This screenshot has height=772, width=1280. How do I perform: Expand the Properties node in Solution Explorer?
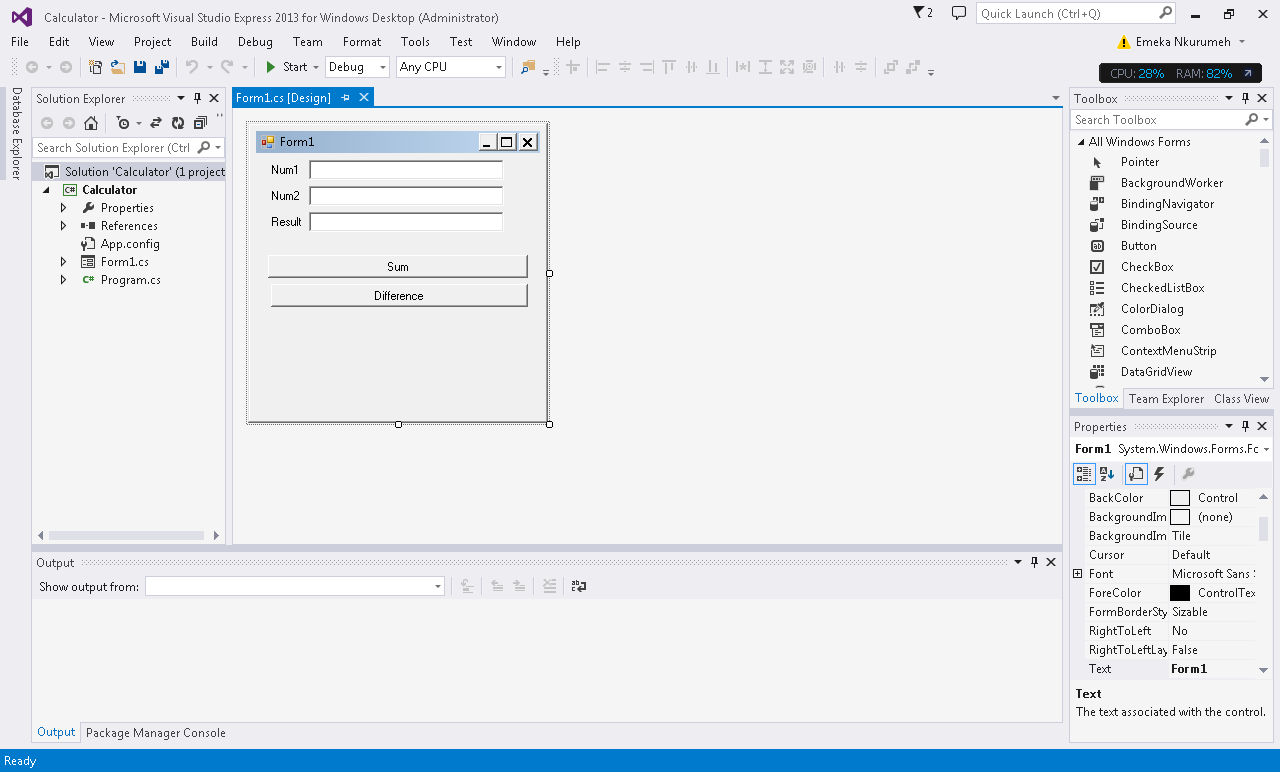(63, 208)
